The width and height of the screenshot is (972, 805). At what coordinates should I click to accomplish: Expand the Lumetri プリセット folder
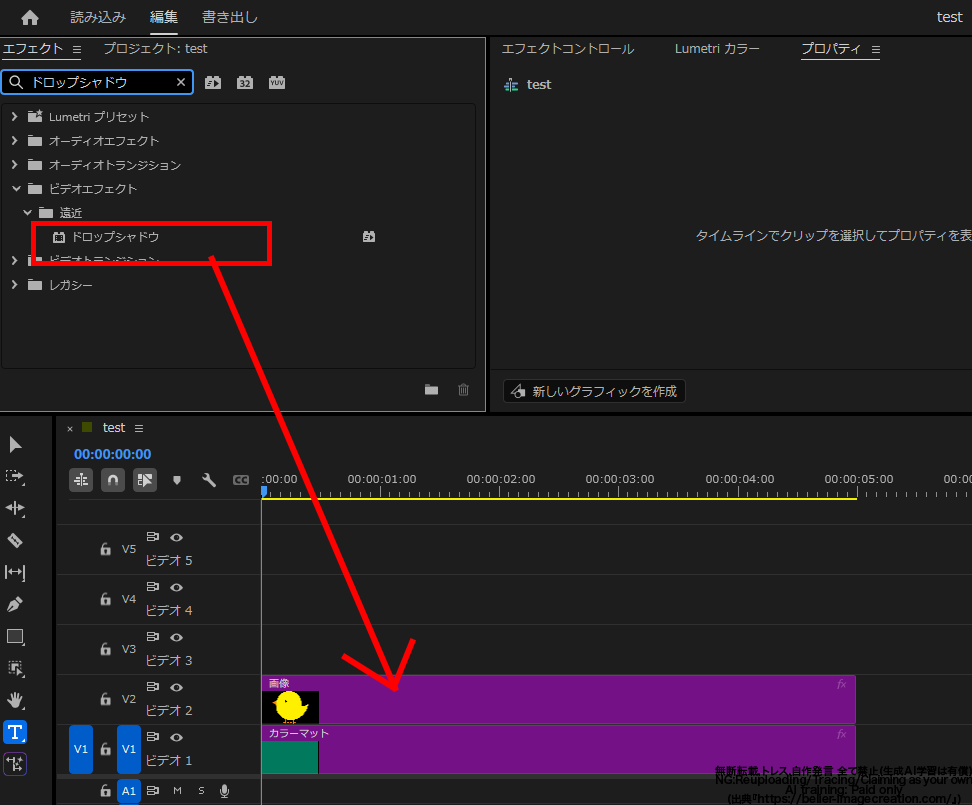tap(15, 117)
